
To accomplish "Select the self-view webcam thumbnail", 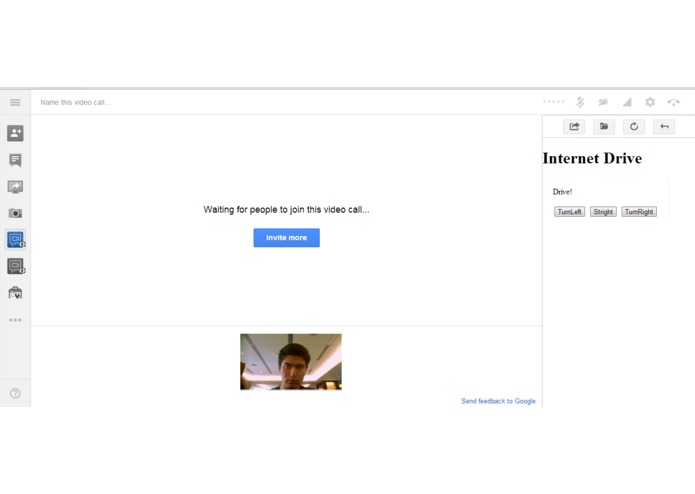I will pyautogui.click(x=291, y=362).
